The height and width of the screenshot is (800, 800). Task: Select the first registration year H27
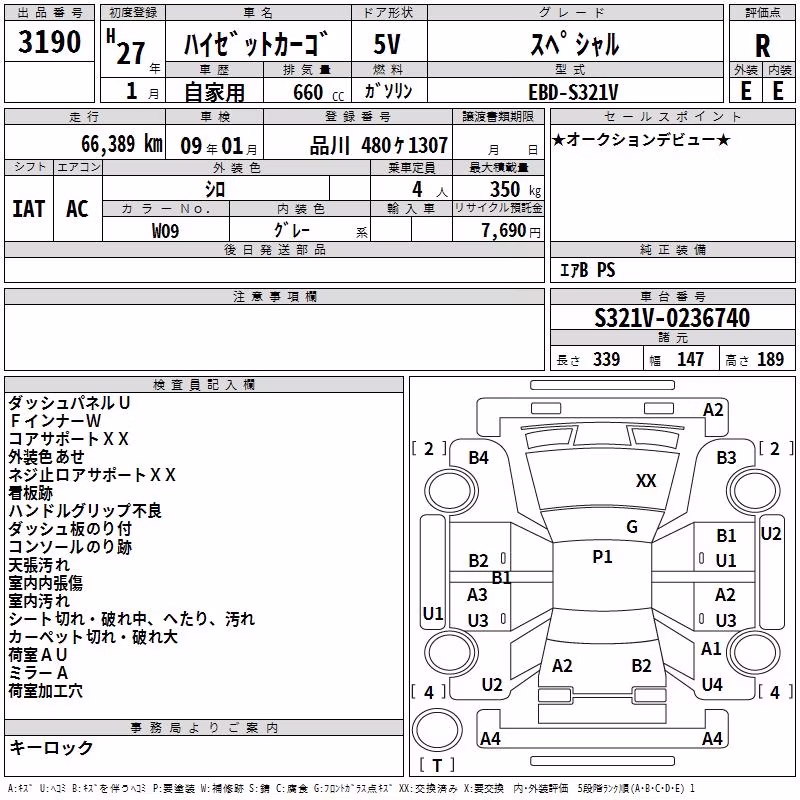click(126, 47)
